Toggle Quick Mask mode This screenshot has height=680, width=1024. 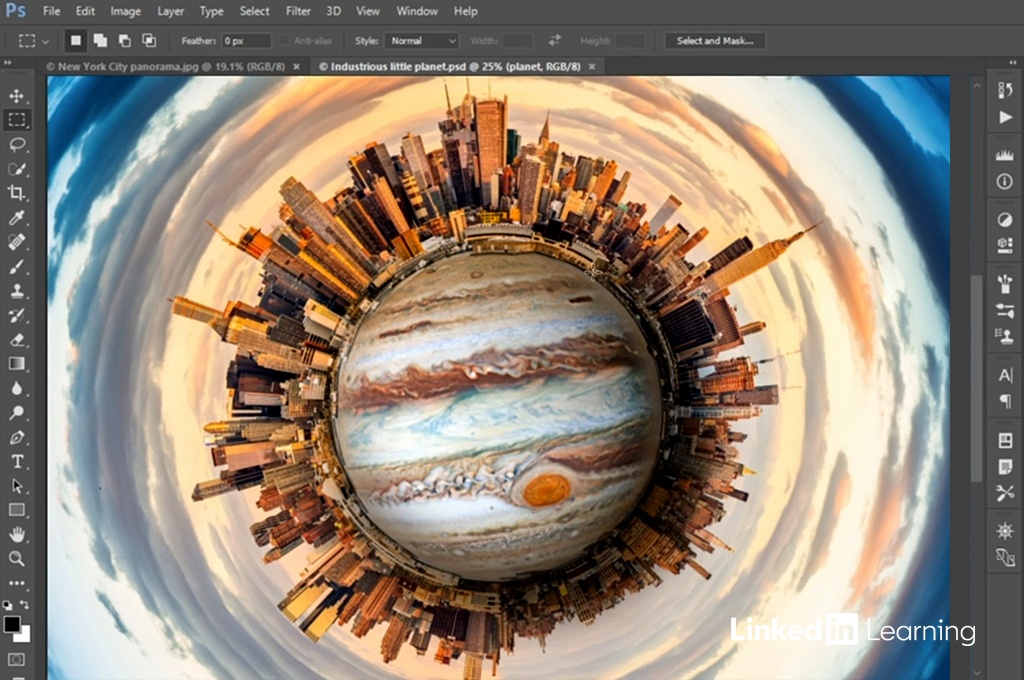[x=16, y=660]
